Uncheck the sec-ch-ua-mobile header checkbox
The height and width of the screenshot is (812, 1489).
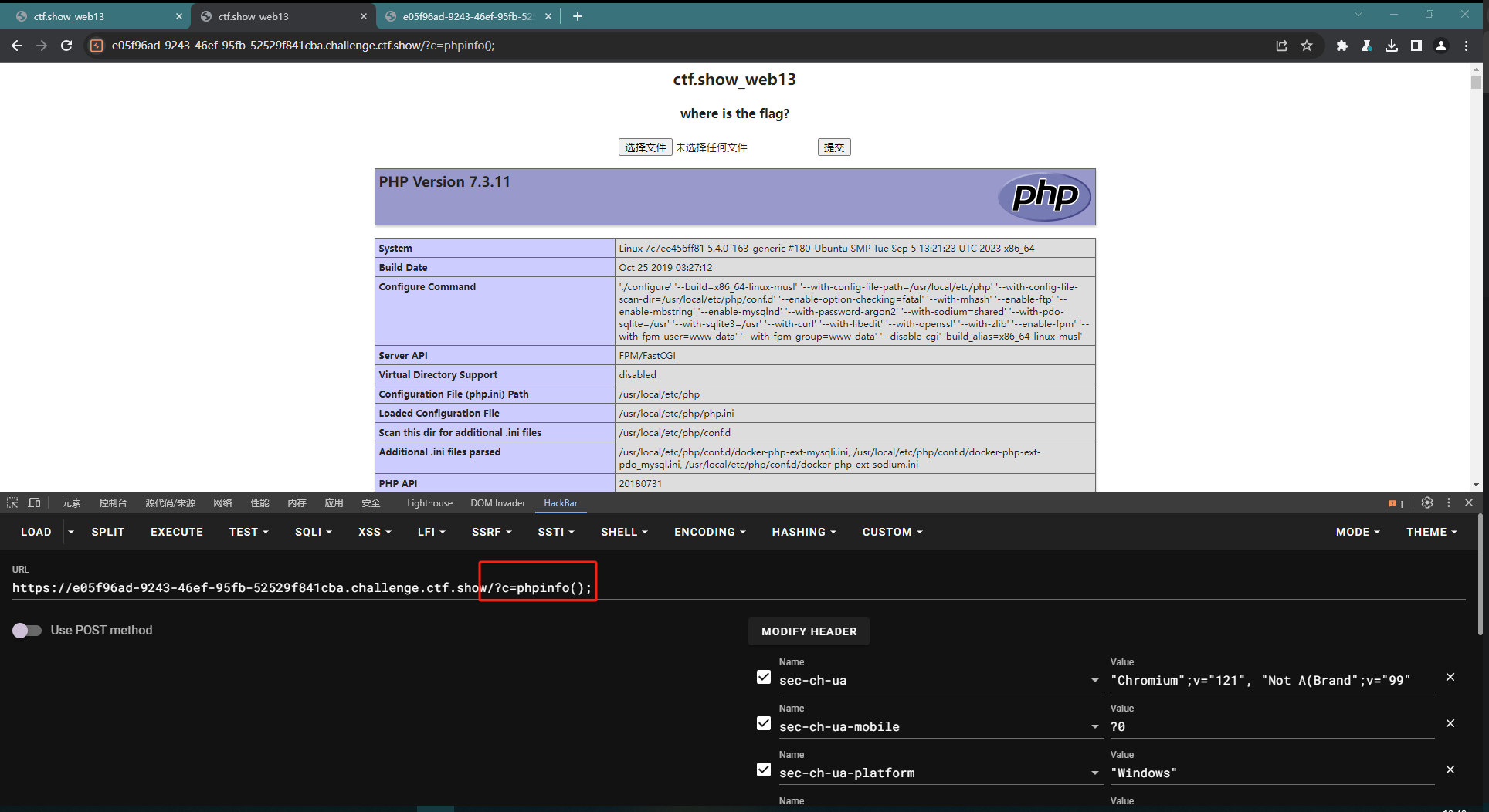pos(764,723)
